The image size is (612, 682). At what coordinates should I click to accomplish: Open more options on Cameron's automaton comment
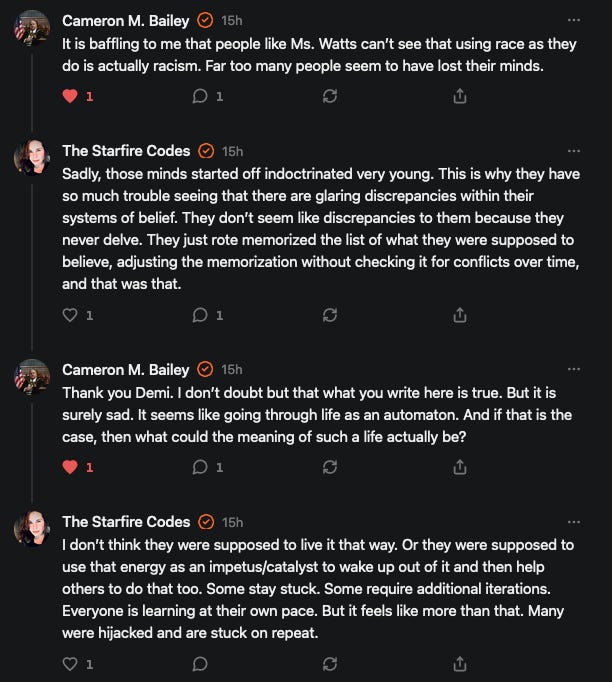[574, 369]
